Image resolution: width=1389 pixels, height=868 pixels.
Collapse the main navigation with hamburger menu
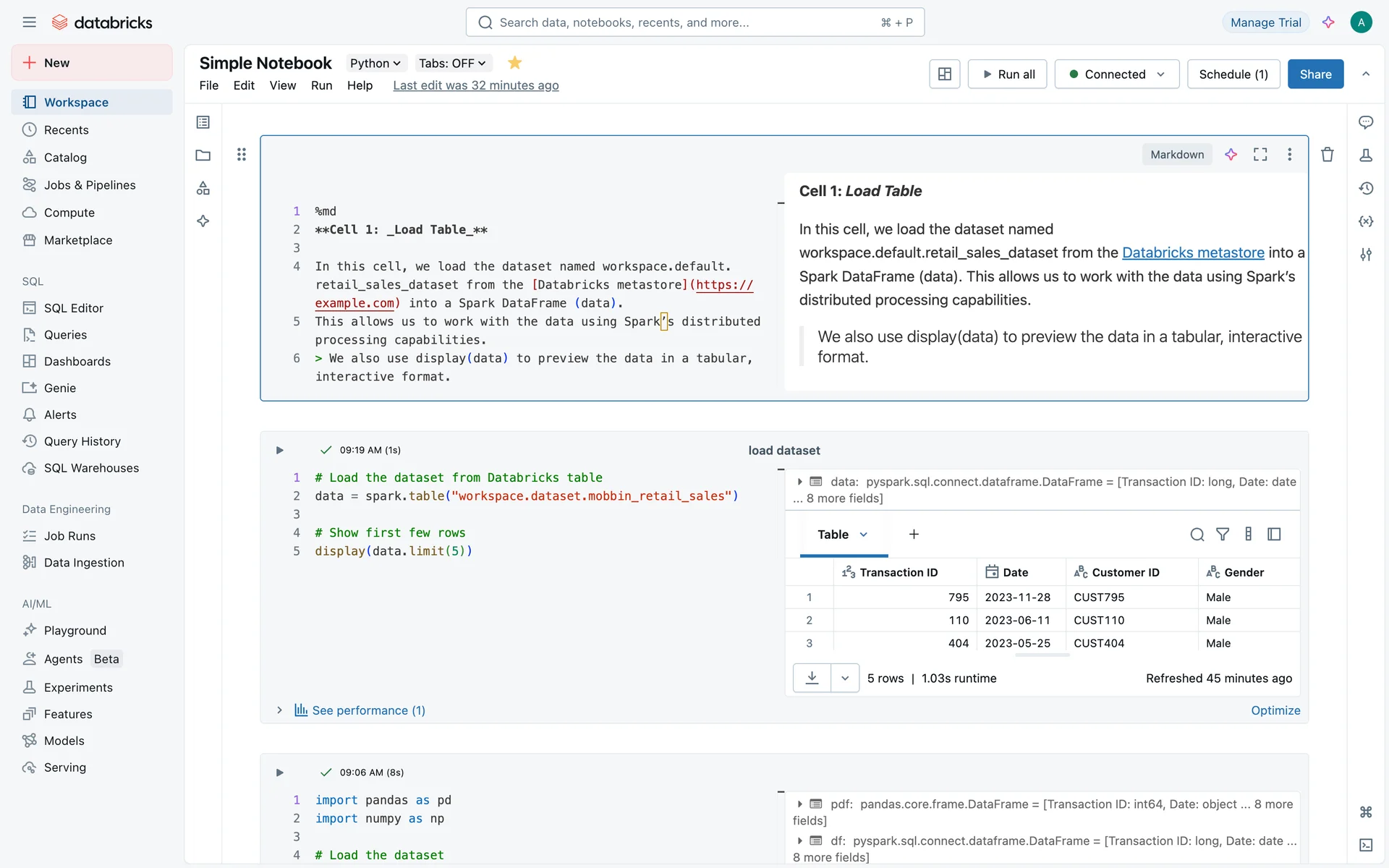[29, 22]
